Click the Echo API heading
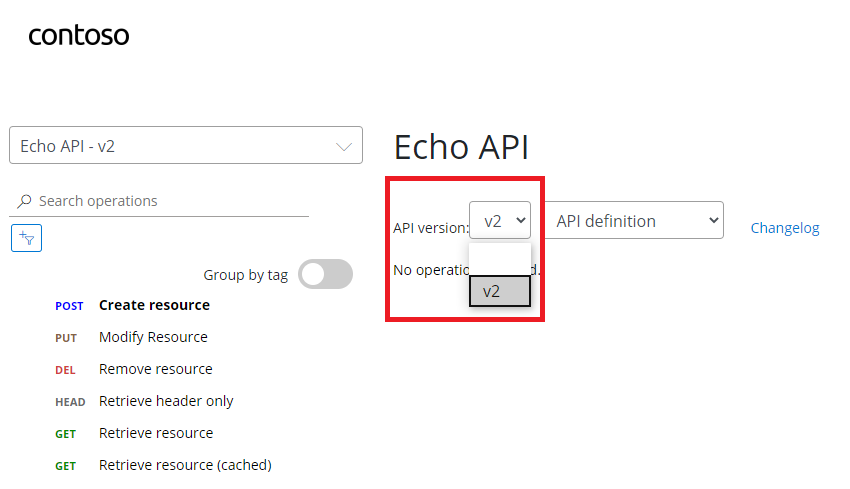 (461, 147)
